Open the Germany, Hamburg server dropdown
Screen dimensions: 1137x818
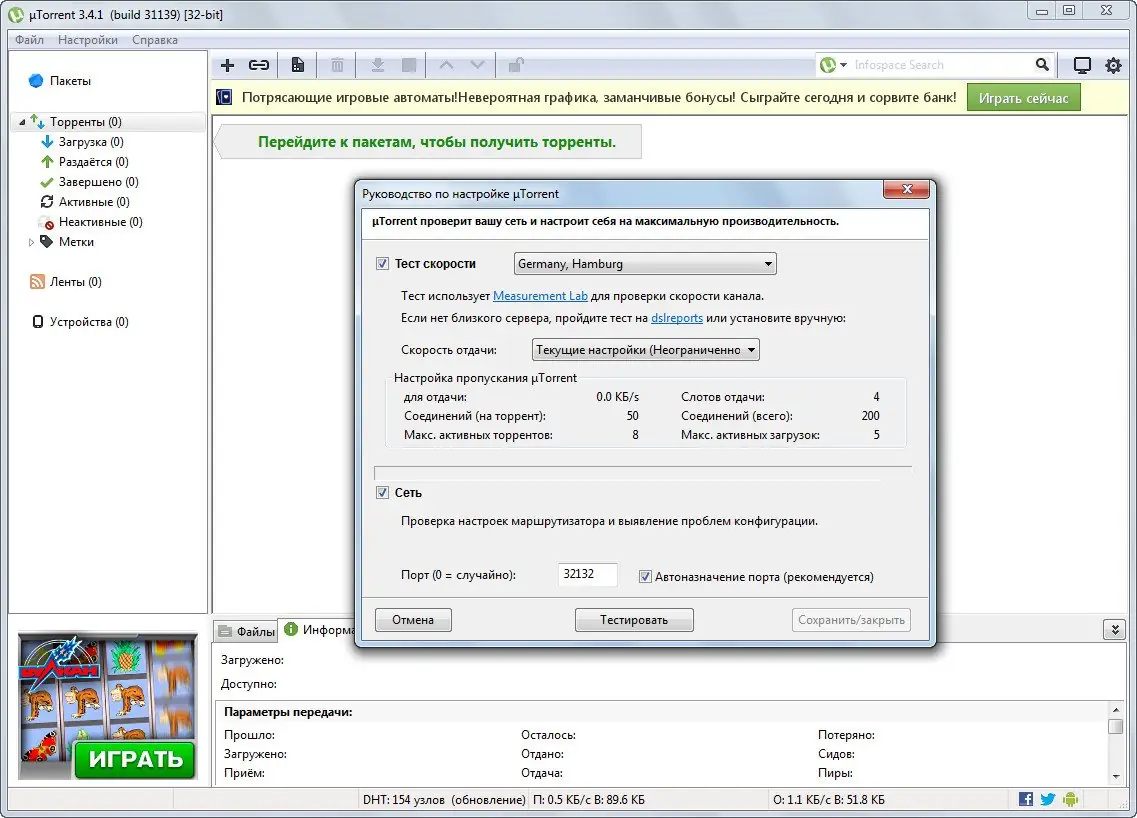coord(645,264)
